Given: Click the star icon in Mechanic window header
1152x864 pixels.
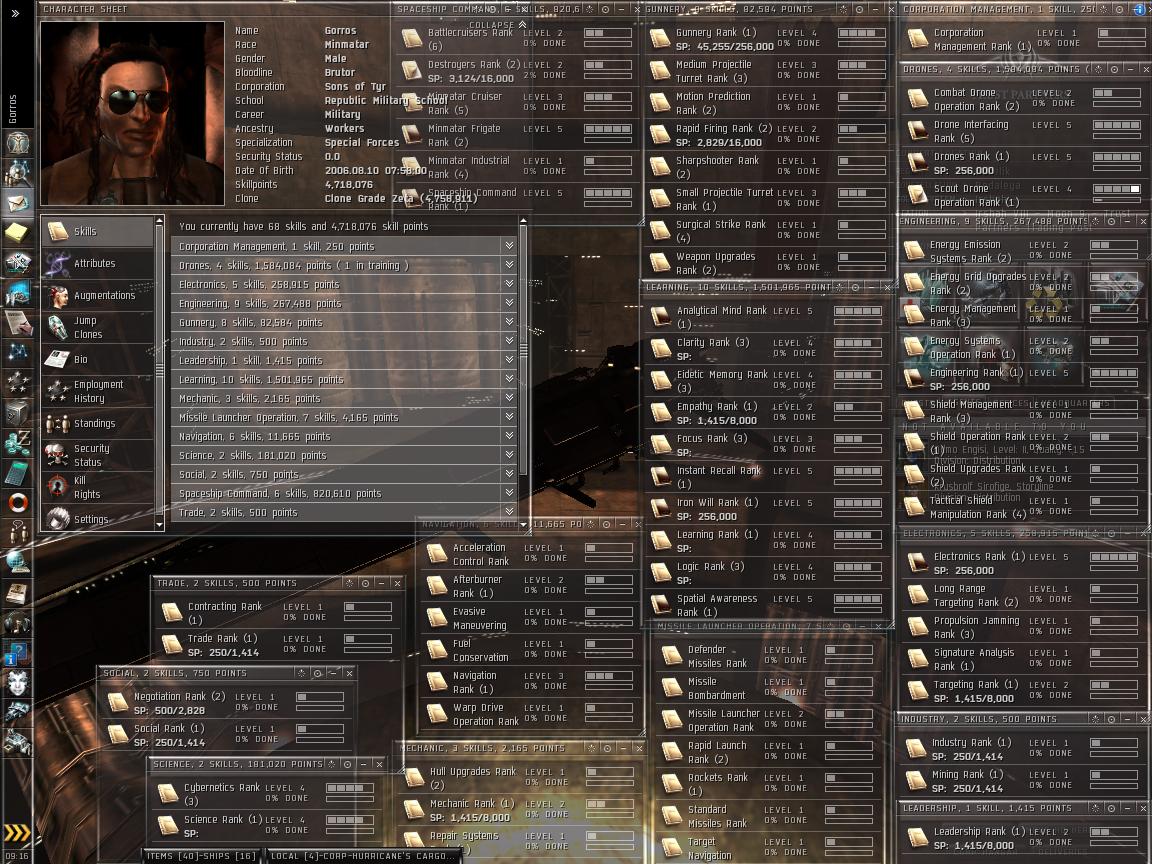Looking at the screenshot, I should pos(591,748).
